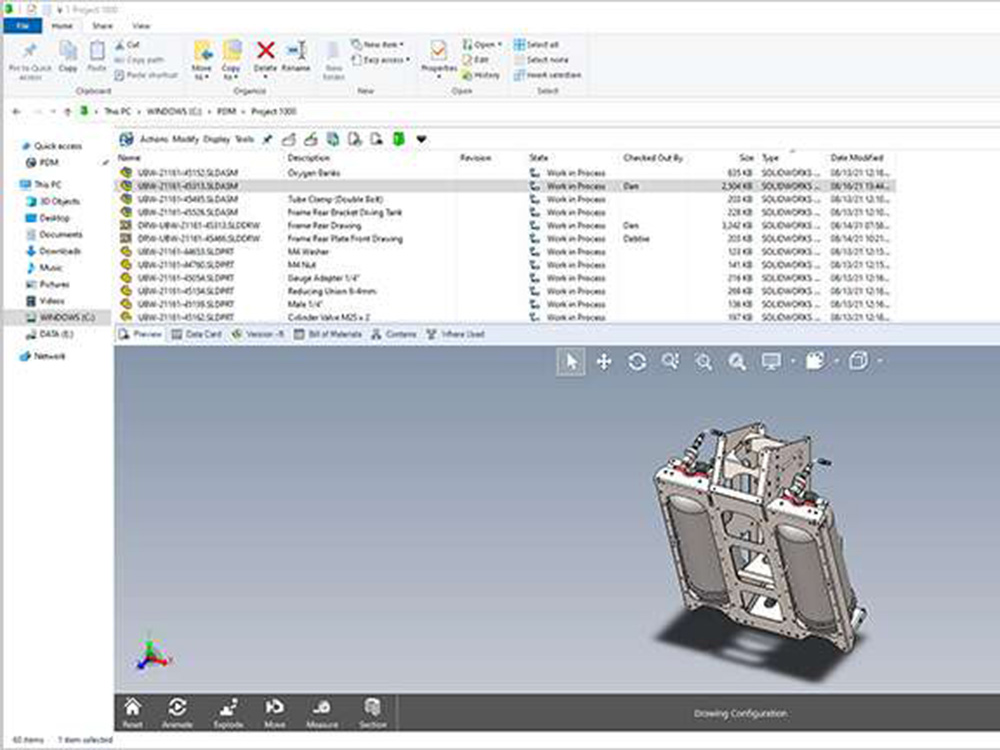Select the Section tool in bottom preview bar
The width and height of the screenshot is (1000, 750).
pos(371,710)
